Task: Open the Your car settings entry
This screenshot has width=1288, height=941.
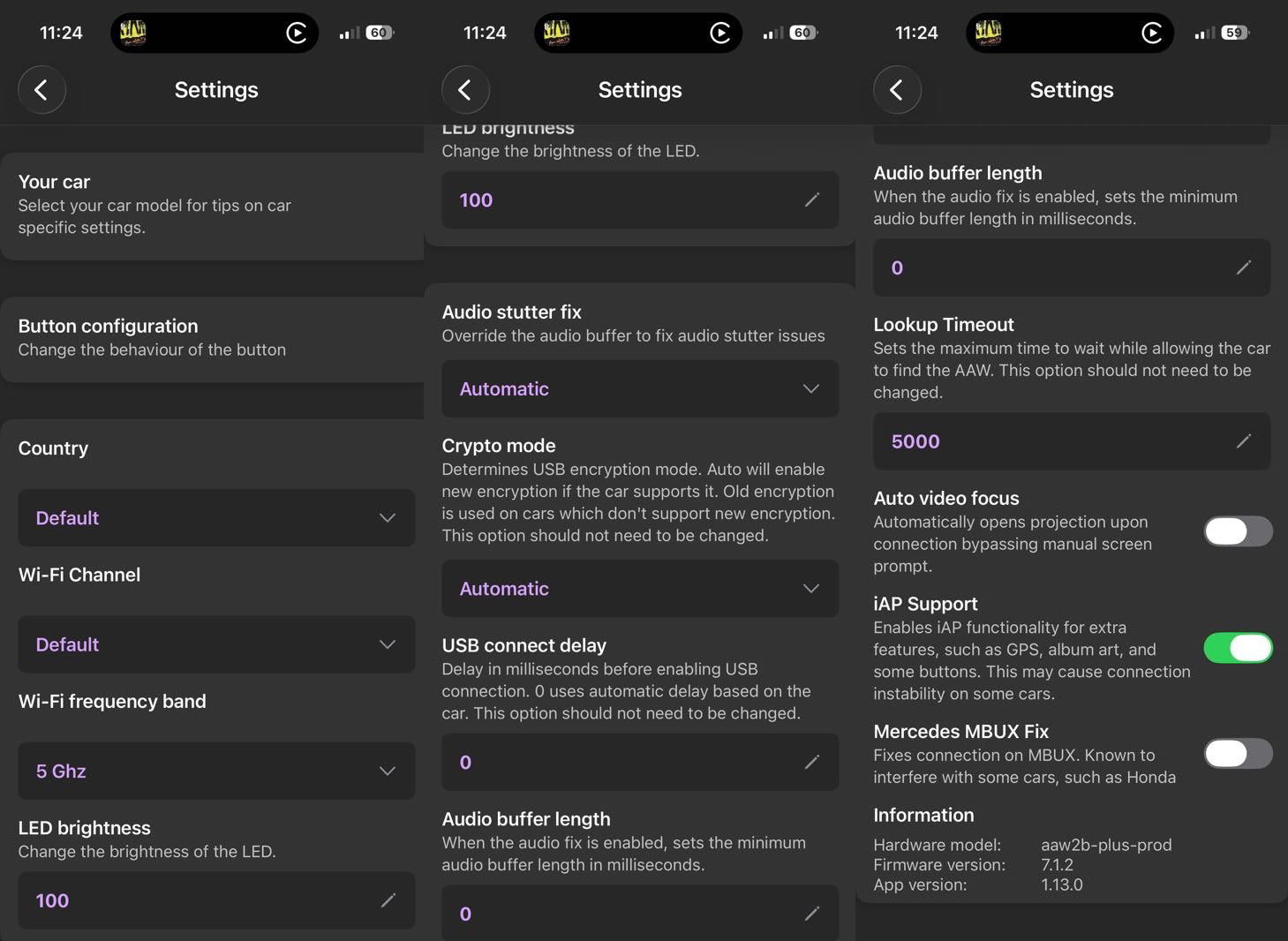Action: point(212,205)
